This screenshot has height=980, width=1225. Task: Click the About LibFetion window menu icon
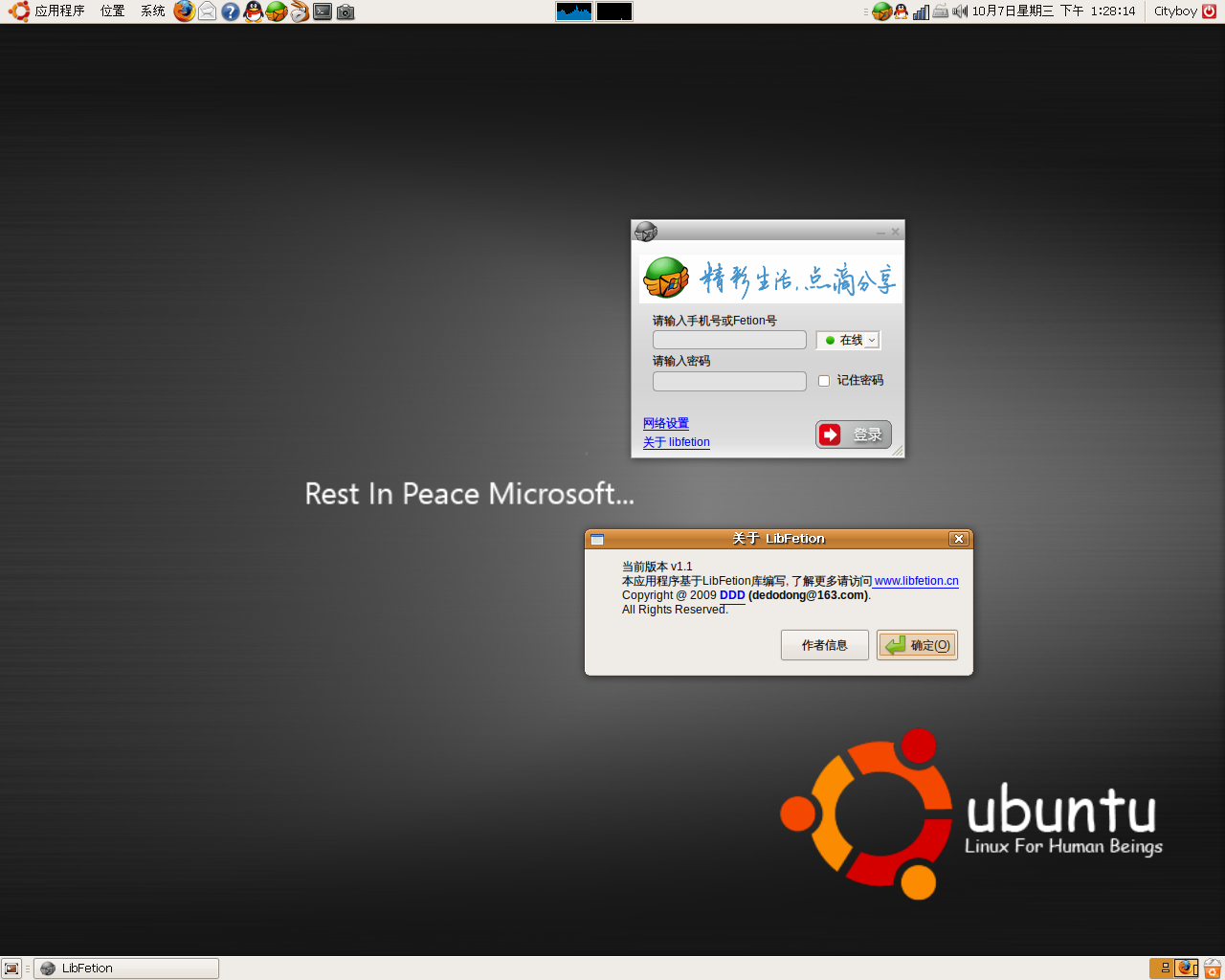tap(597, 539)
